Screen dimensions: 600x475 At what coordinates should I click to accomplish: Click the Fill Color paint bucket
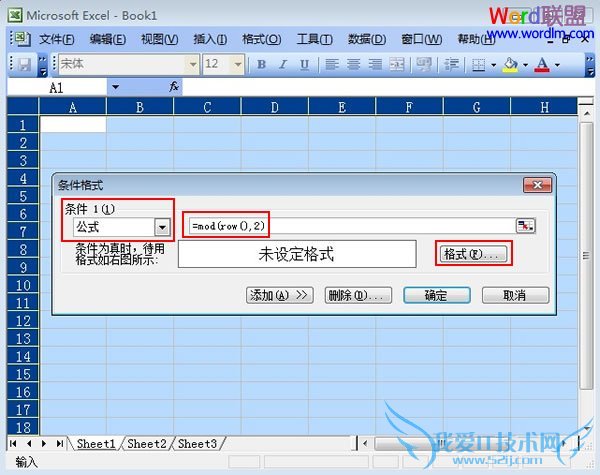click(510, 64)
